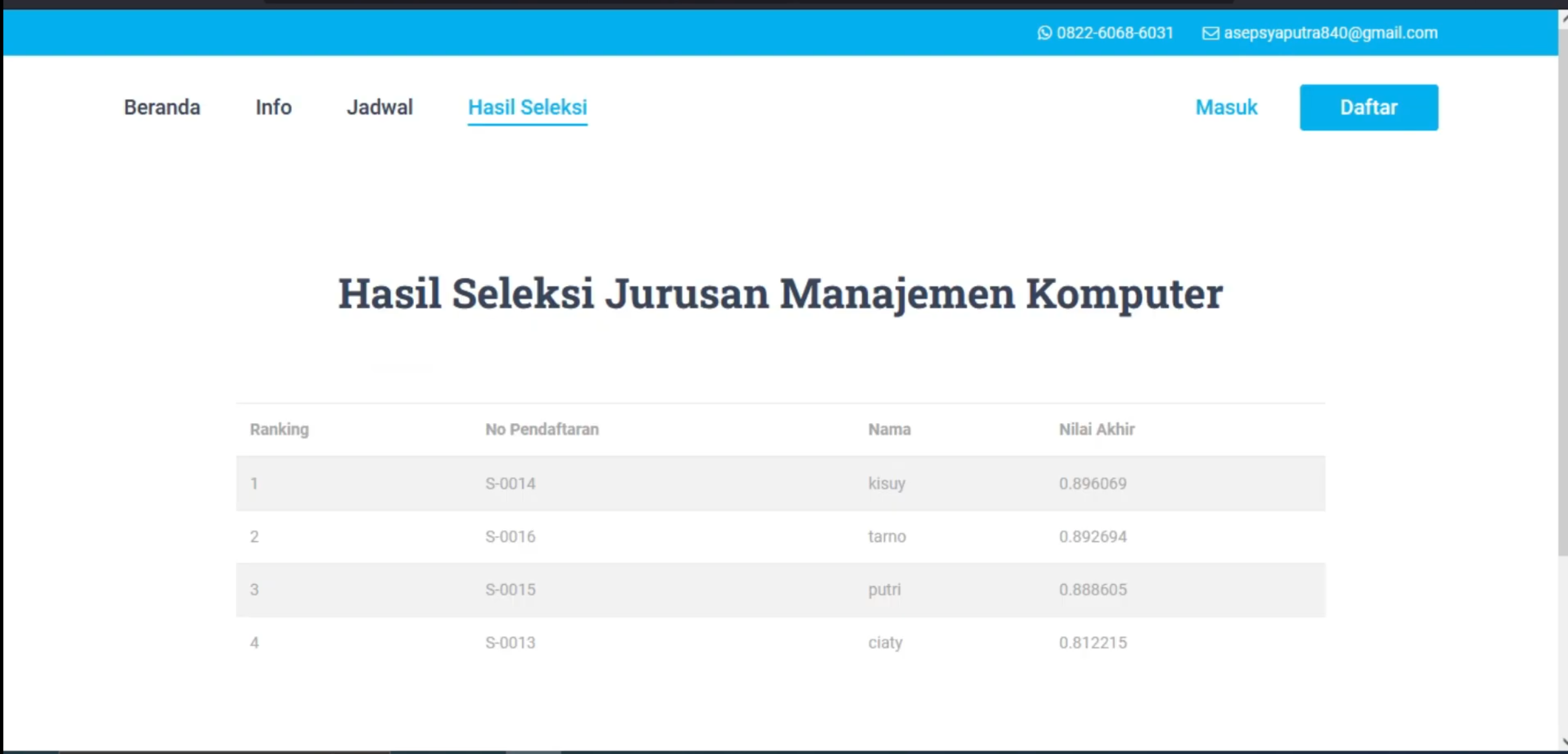Select registration number S-0016
The image size is (1568, 754).
(x=510, y=537)
